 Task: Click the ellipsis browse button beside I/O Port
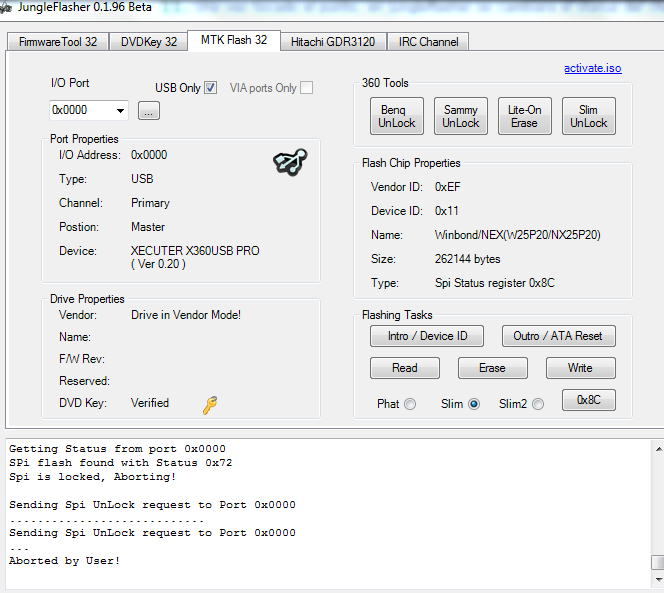coord(149,111)
